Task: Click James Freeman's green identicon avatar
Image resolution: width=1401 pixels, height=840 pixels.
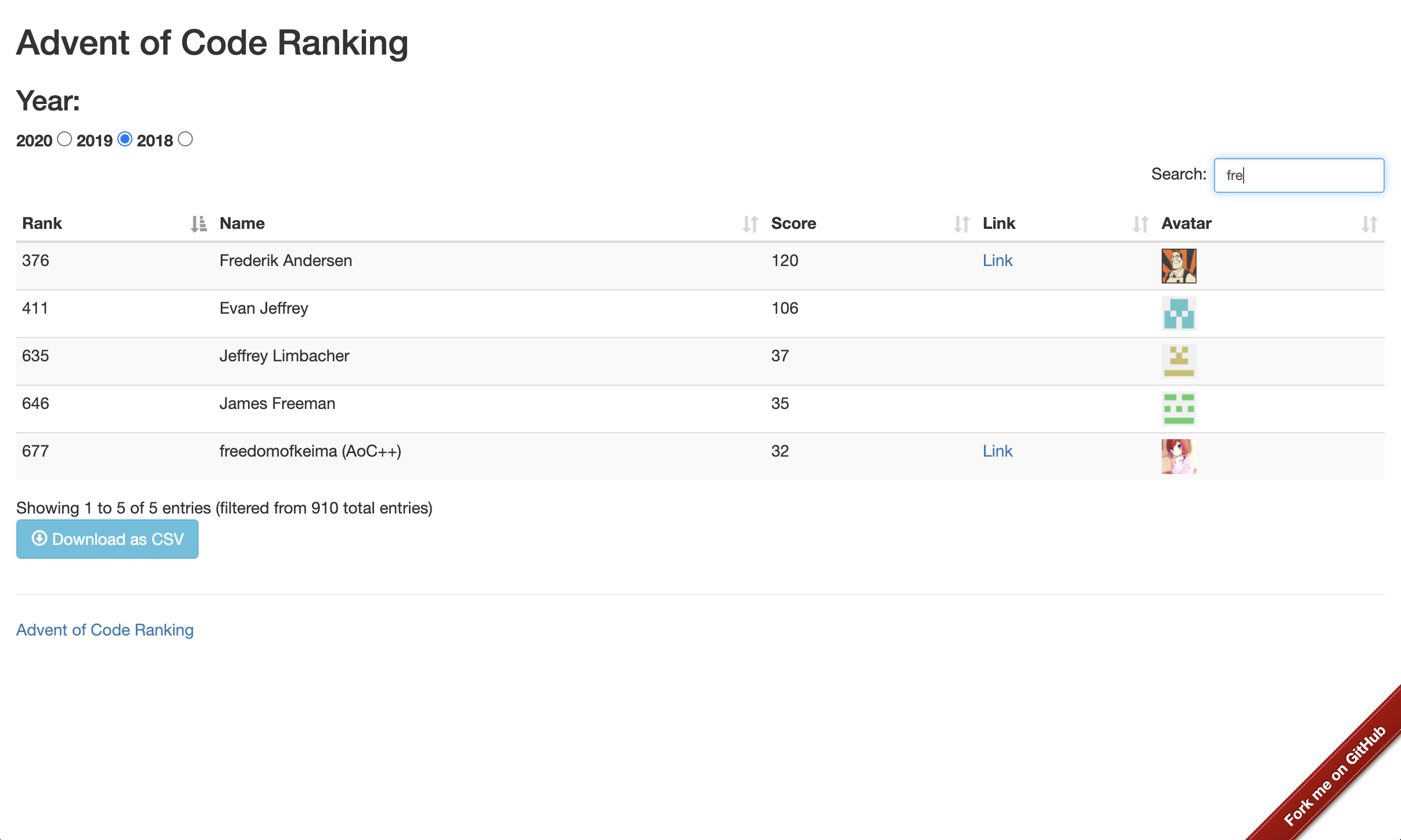Action: [1179, 409]
